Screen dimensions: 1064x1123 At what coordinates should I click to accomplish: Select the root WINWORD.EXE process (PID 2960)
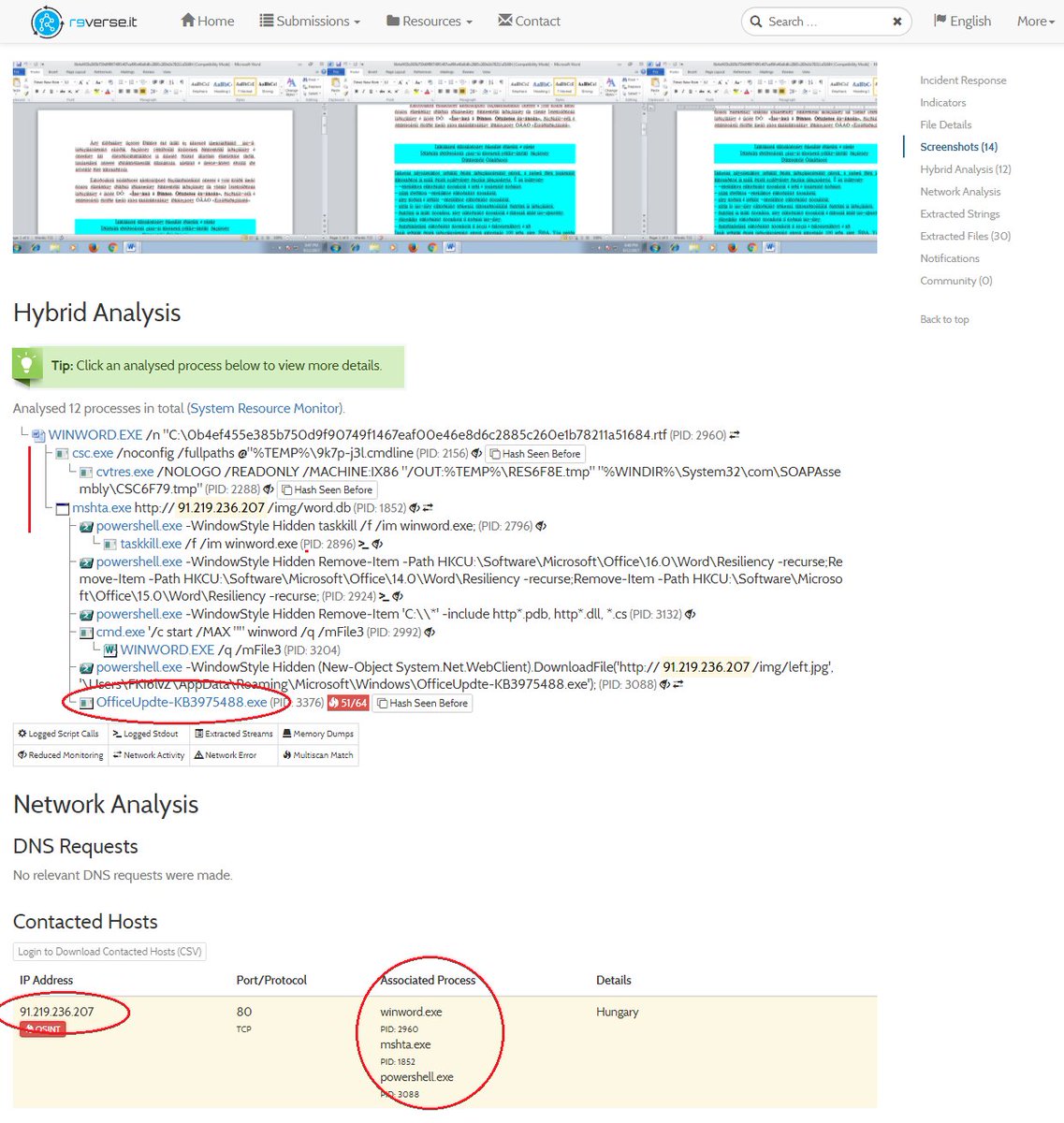click(x=95, y=435)
